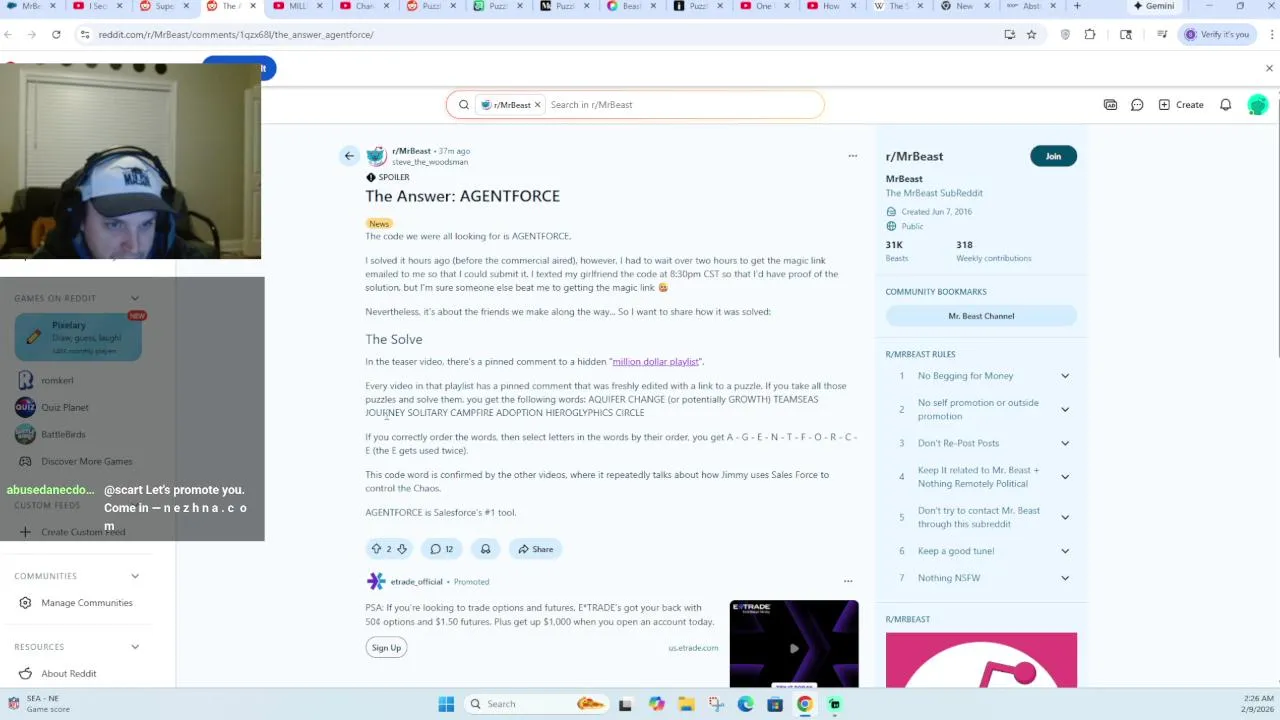The image size is (1280, 720).
Task: Open Google Chrome from the taskbar
Action: tap(804, 704)
